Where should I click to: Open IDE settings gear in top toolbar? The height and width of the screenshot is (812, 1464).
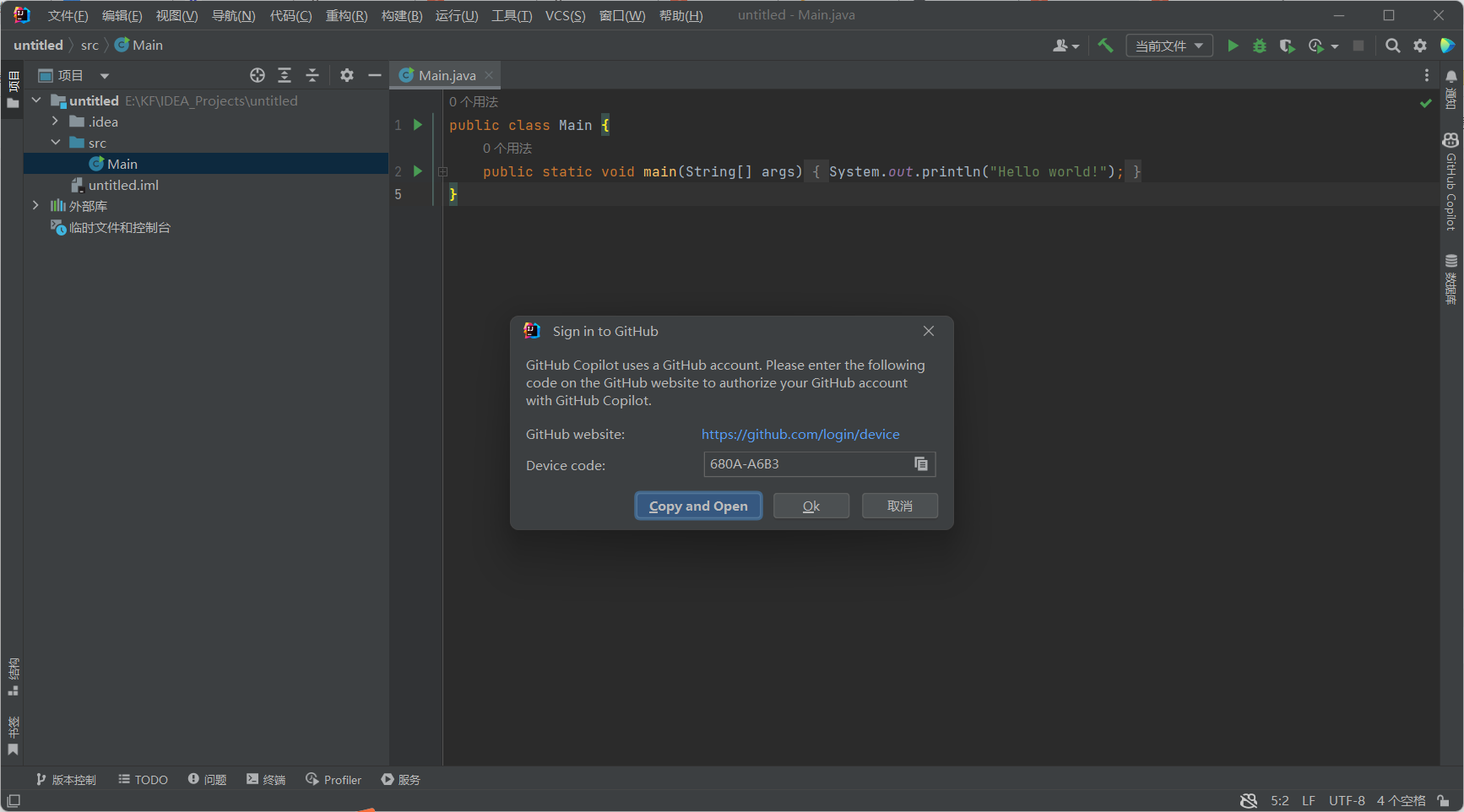(x=1420, y=46)
